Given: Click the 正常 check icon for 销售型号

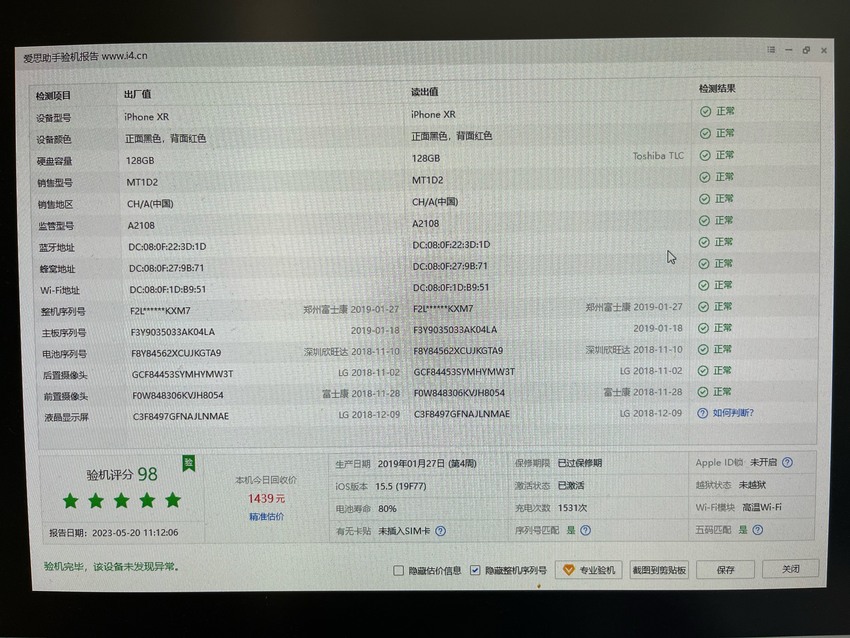Looking at the screenshot, I should [x=705, y=177].
